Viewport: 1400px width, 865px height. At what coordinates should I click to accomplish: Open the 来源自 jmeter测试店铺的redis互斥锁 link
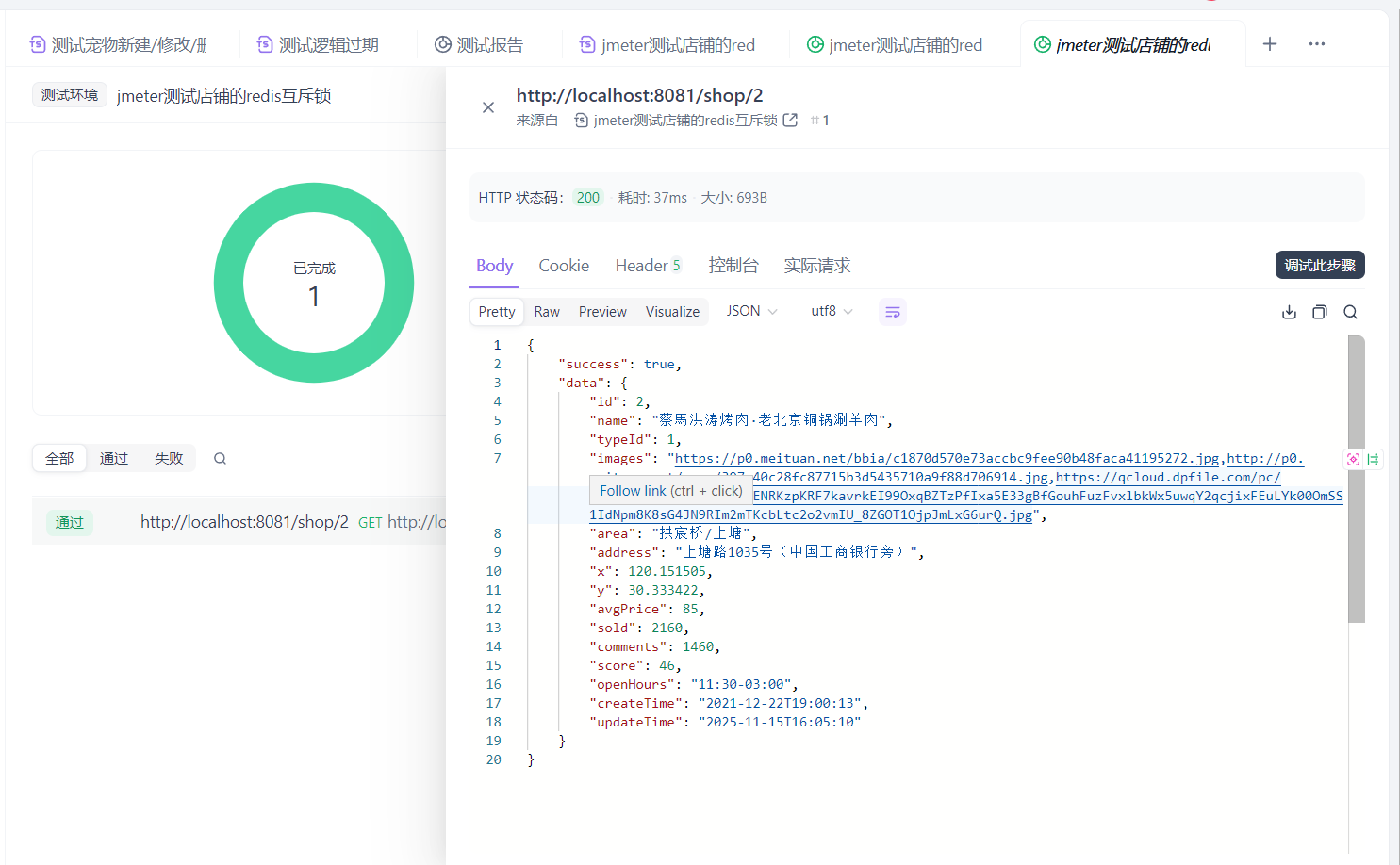coord(685,121)
